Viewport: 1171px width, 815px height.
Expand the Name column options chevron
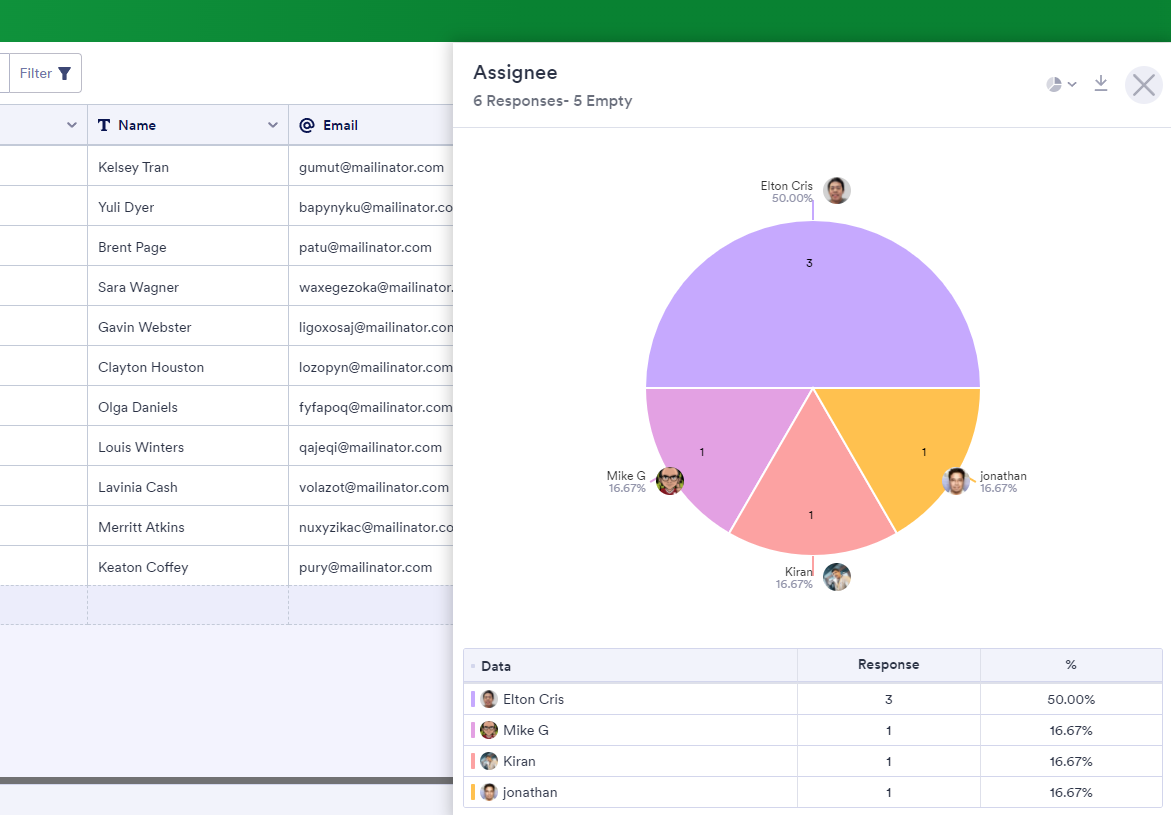pos(273,125)
